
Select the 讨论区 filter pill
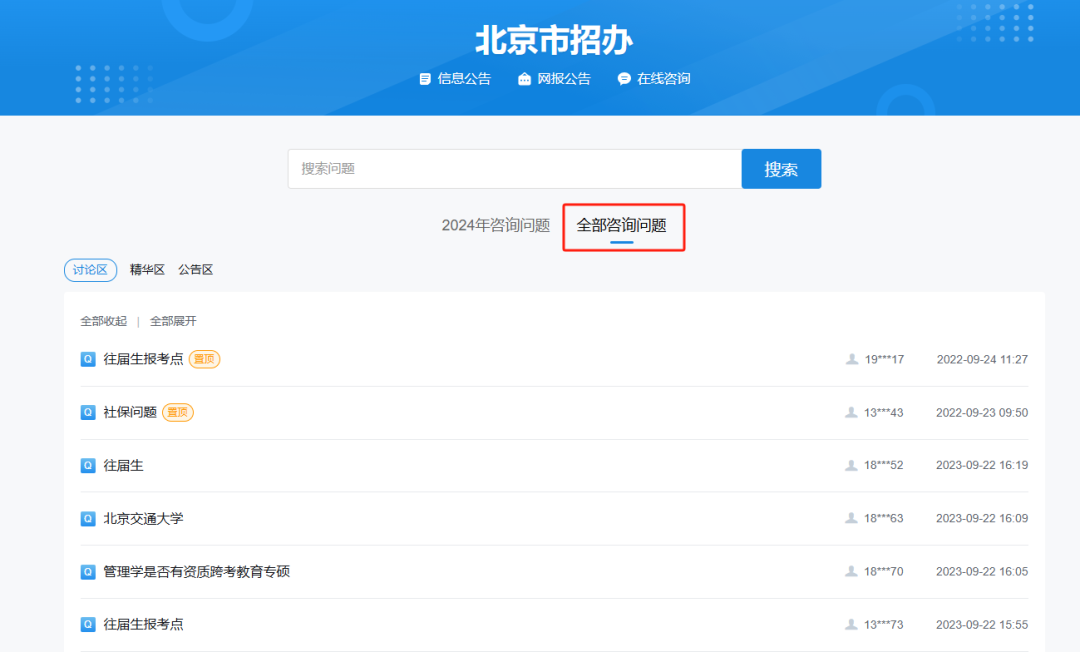coord(90,270)
